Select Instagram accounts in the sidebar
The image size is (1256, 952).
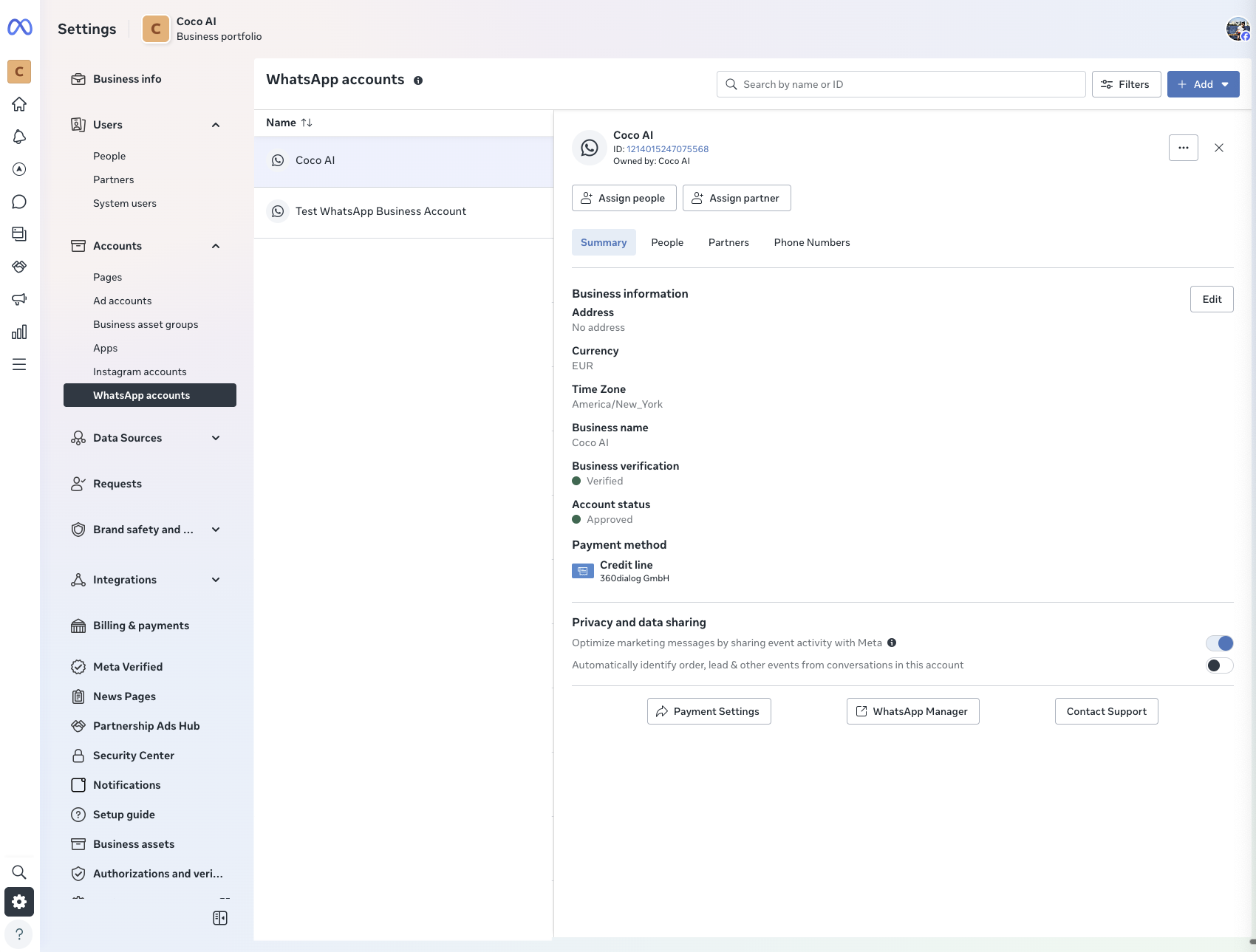(x=140, y=371)
